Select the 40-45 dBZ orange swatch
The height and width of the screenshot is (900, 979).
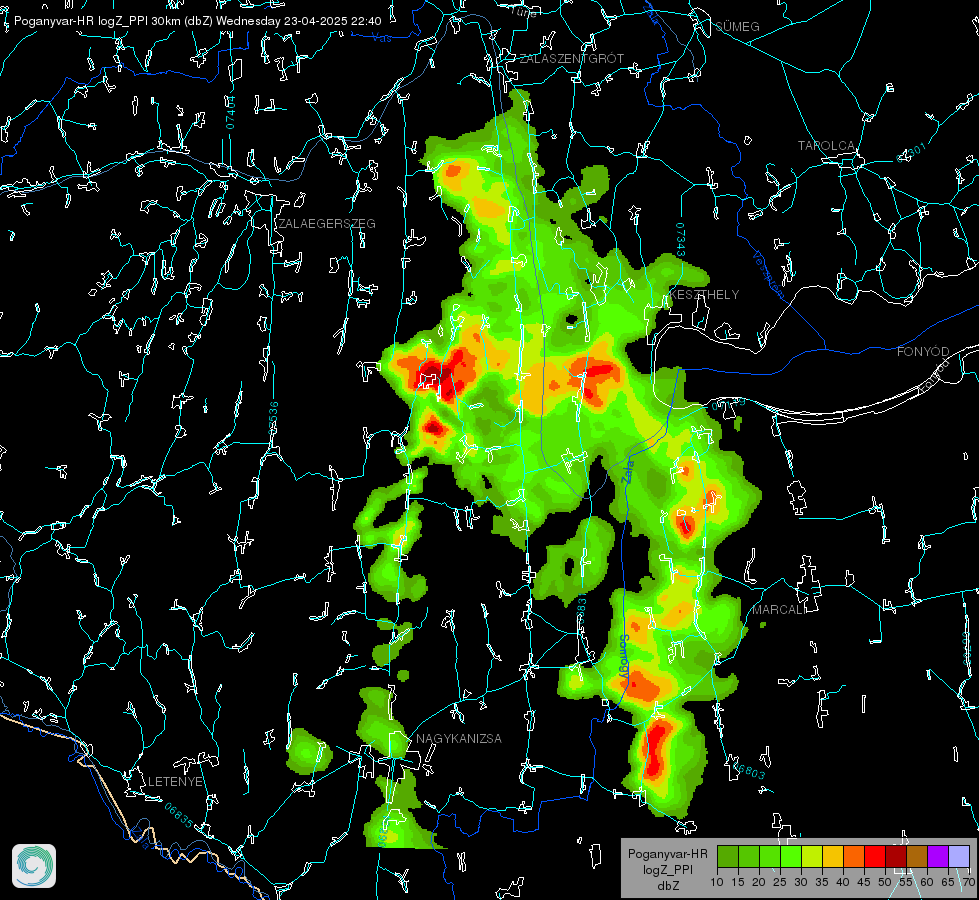(x=854, y=857)
